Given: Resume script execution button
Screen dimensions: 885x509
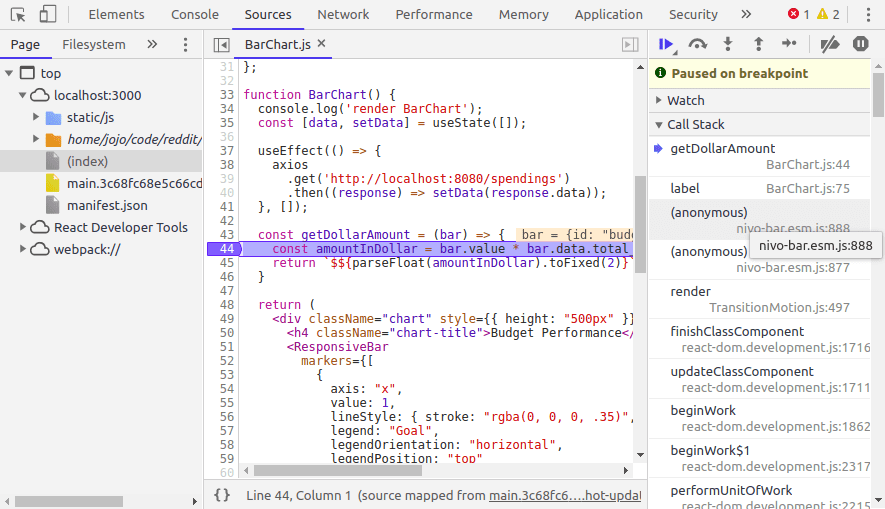Looking at the screenshot, I should pos(667,45).
